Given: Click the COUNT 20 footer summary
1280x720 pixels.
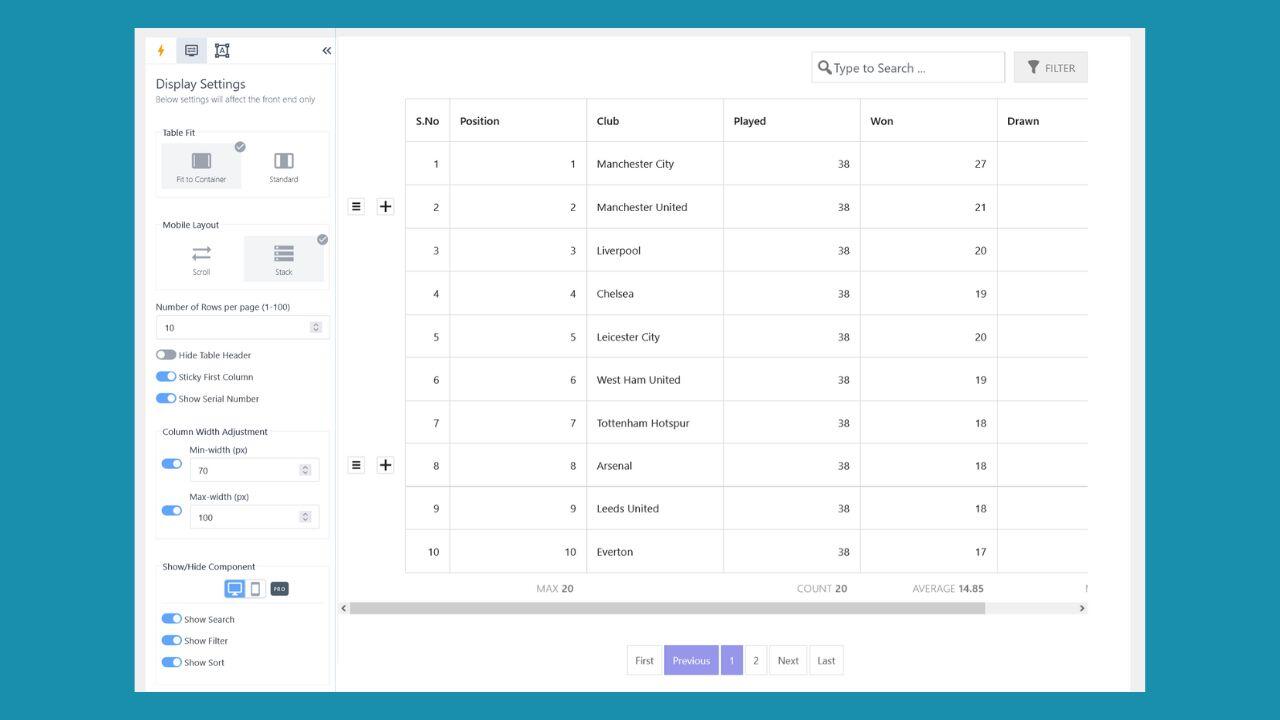Looking at the screenshot, I should click(x=822, y=589).
